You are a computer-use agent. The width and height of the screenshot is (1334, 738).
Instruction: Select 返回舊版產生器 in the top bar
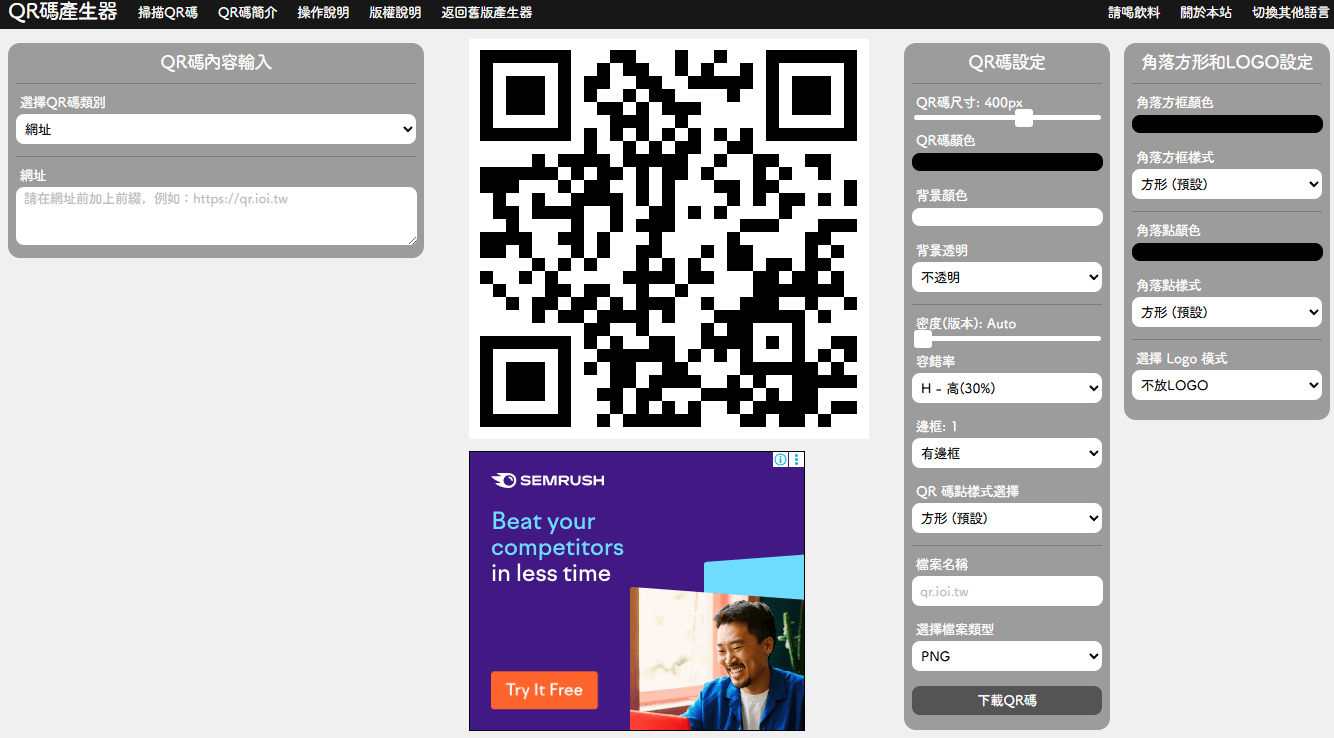click(x=487, y=13)
